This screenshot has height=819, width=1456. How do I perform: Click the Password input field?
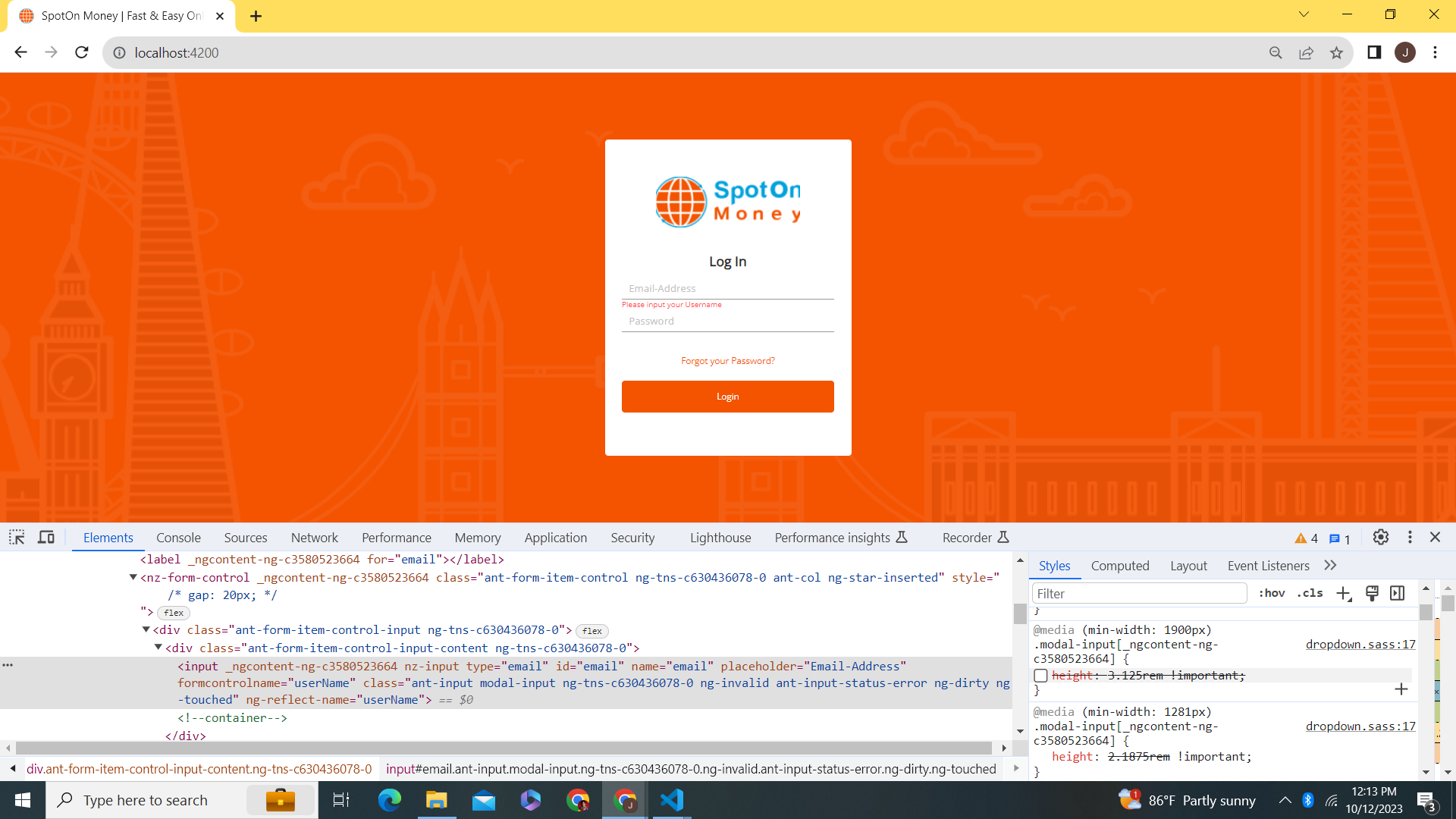(728, 321)
